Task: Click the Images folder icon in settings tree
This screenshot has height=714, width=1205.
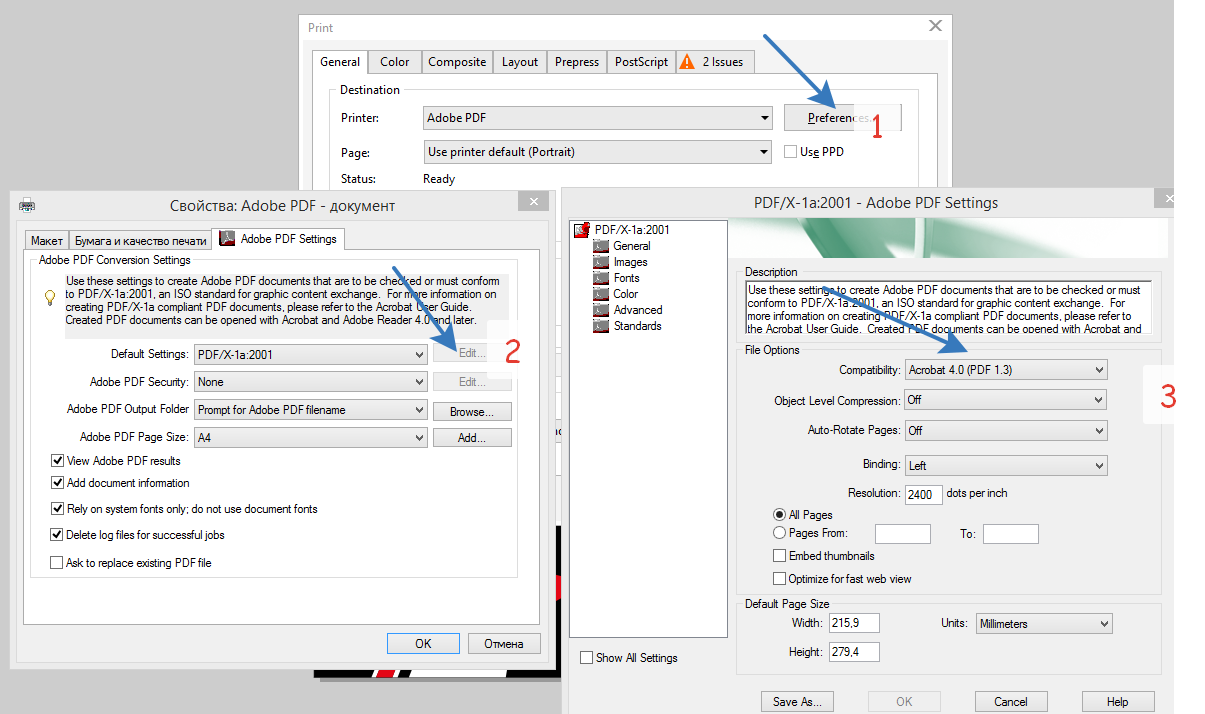Action: coord(601,262)
